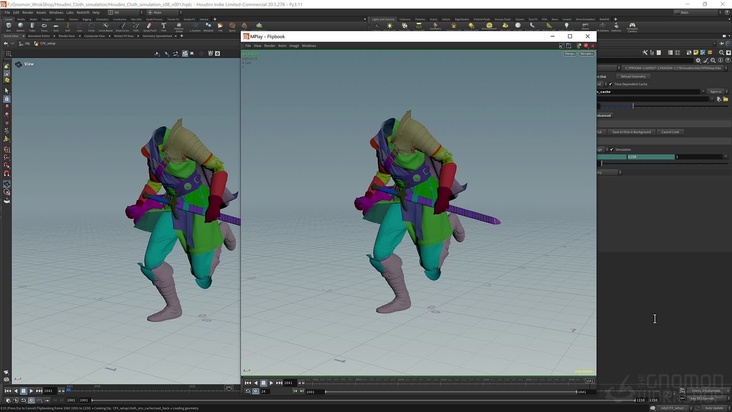Toggle the Simulation checkbox
The image size is (732, 412).
612,149
